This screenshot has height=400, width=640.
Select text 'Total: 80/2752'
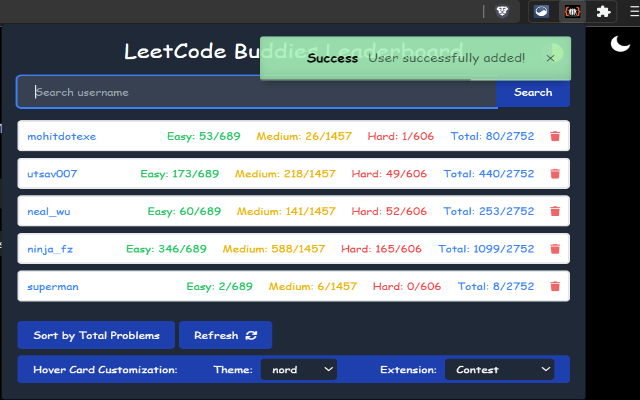(x=492, y=136)
